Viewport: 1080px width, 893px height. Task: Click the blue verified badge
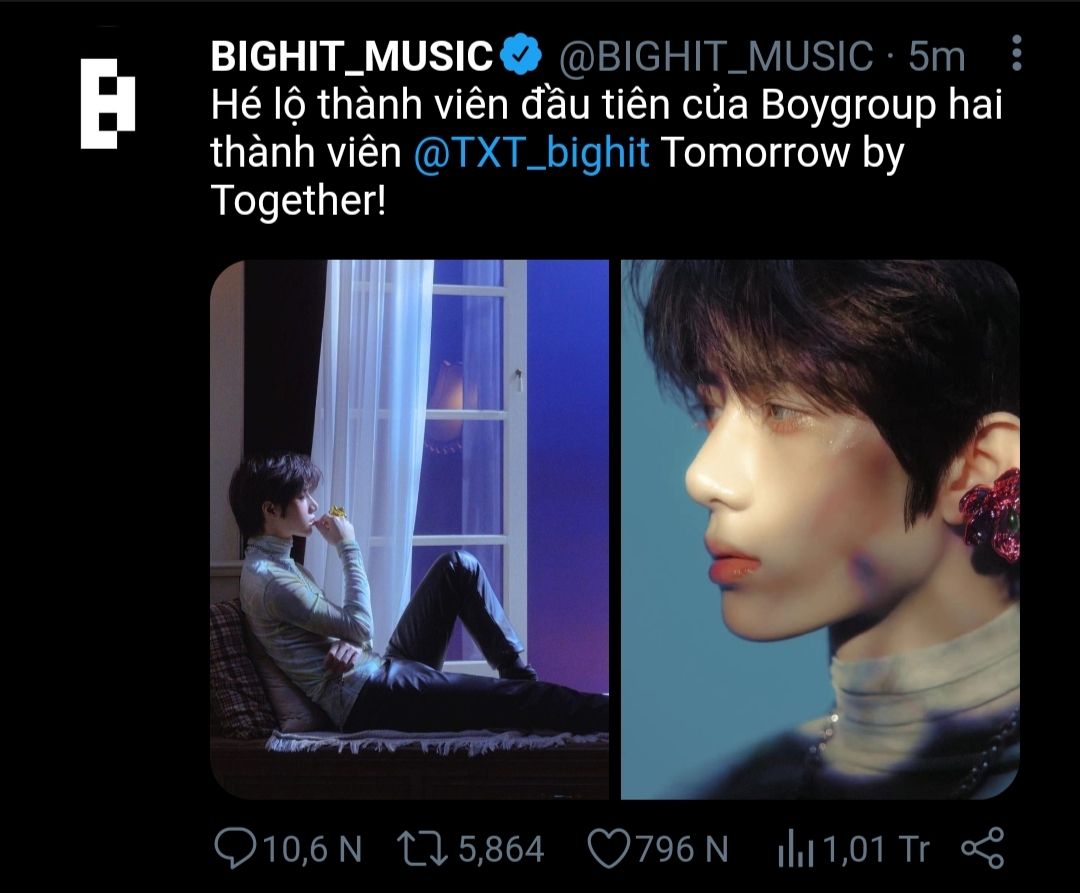521,54
